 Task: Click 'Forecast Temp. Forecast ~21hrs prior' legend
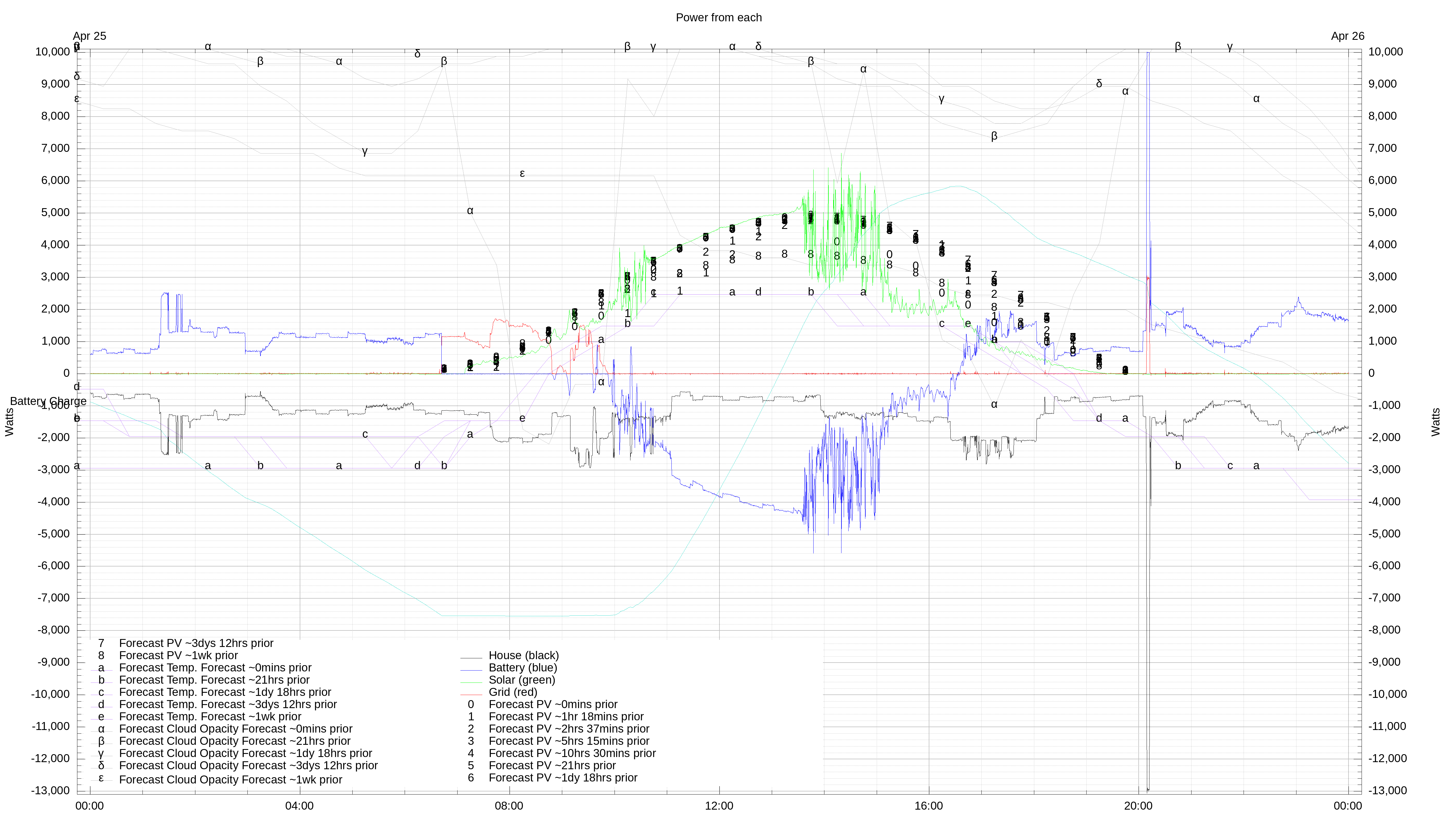coord(214,680)
